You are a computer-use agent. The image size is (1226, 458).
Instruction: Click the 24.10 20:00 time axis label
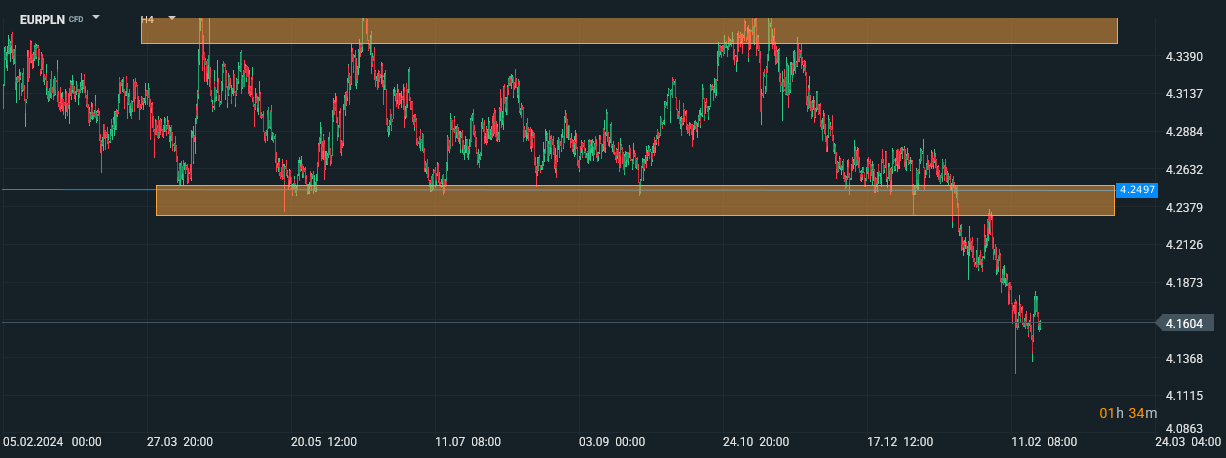(x=756, y=441)
